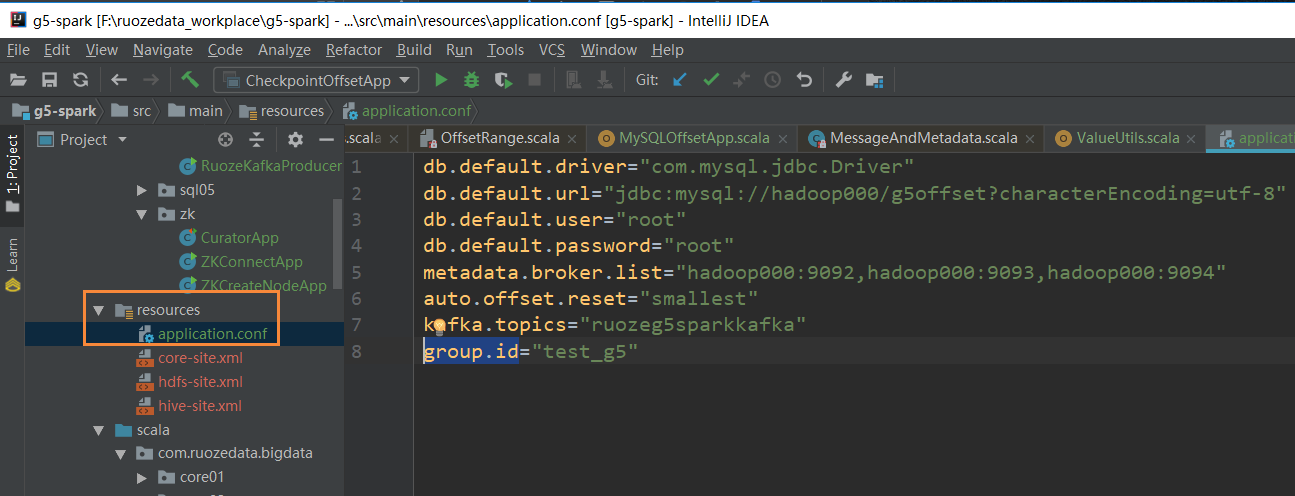Open the CheckpointOffsetApp run configuration dropdown
This screenshot has width=1295, height=496.
pos(316,80)
